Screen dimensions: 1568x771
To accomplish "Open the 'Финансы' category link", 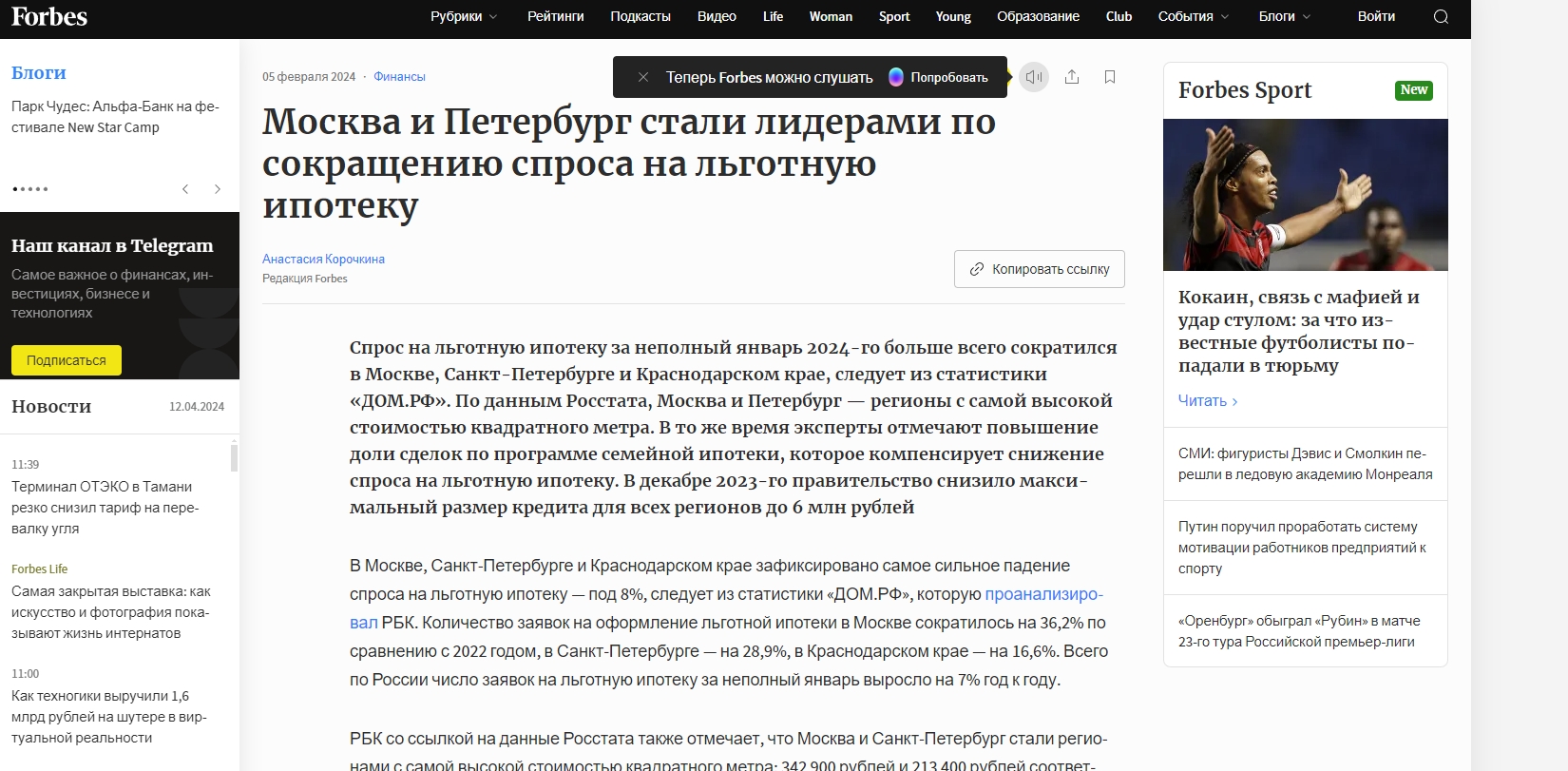I will click(399, 77).
